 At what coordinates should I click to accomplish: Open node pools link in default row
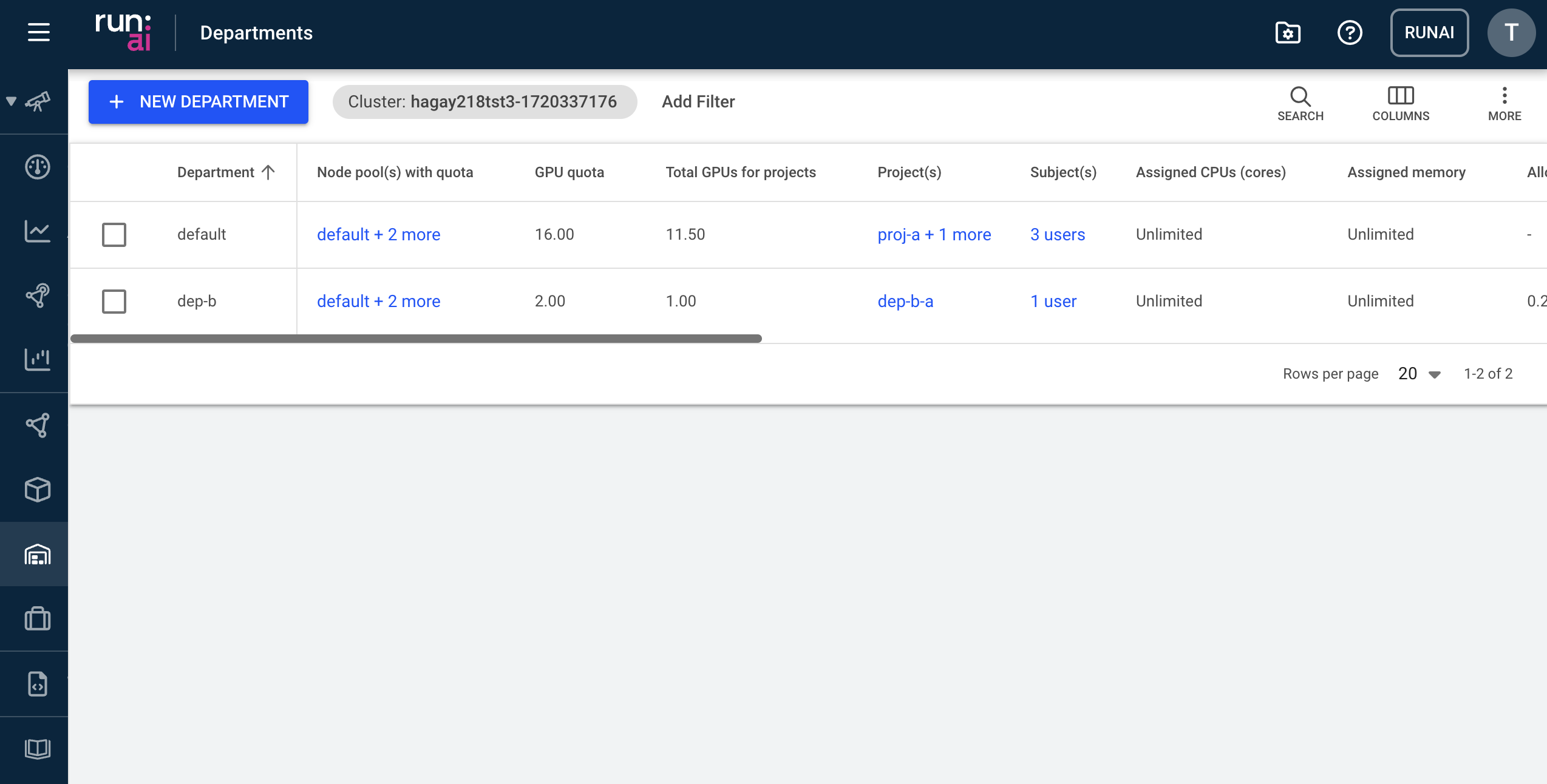pos(379,235)
